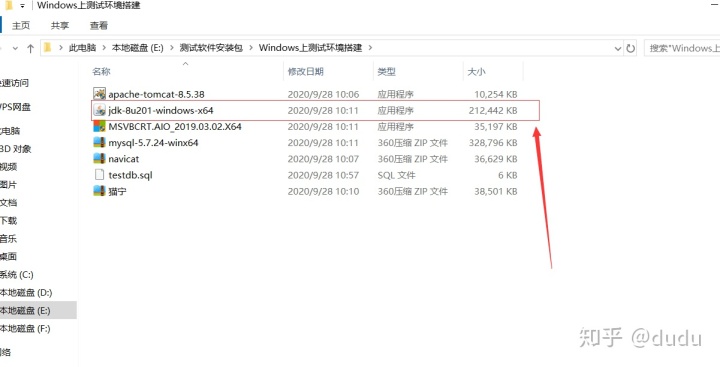Expand the chevron after Windows上测试环境搭建 breadcrumb

coord(371,48)
